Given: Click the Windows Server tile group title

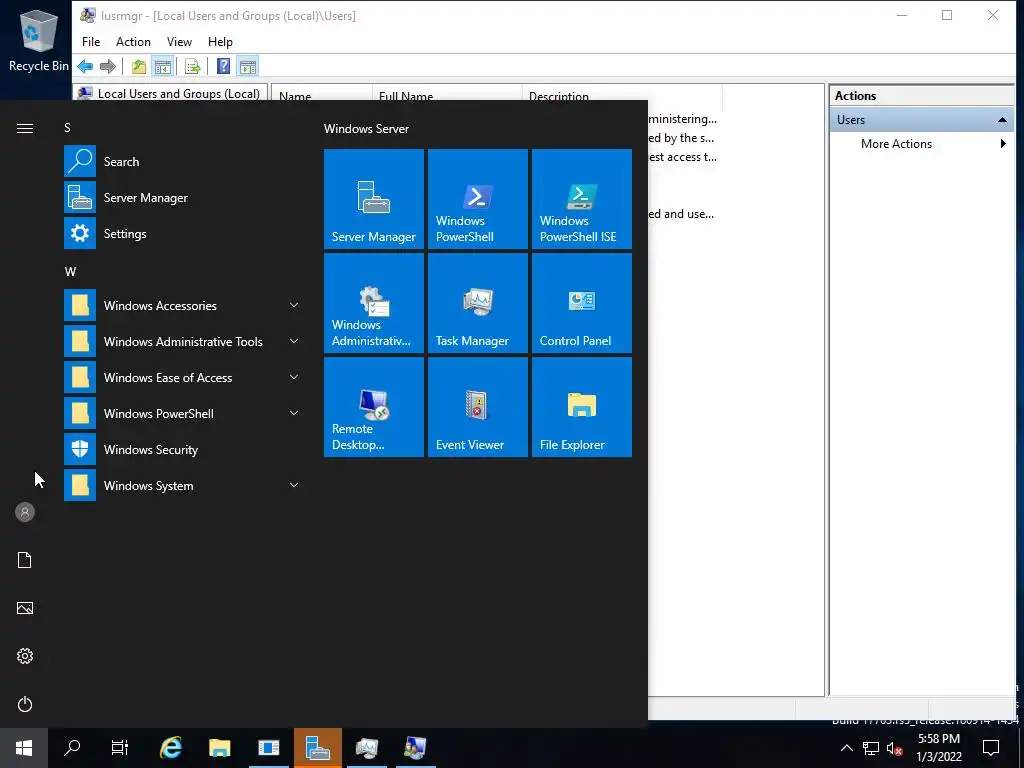Looking at the screenshot, I should (x=366, y=129).
